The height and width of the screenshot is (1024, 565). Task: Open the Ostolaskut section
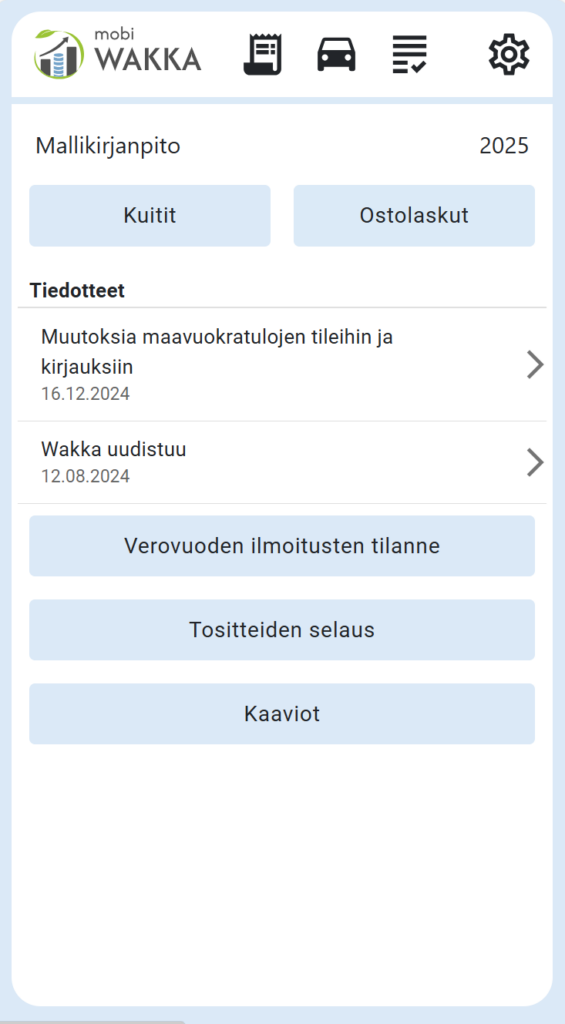pos(414,216)
